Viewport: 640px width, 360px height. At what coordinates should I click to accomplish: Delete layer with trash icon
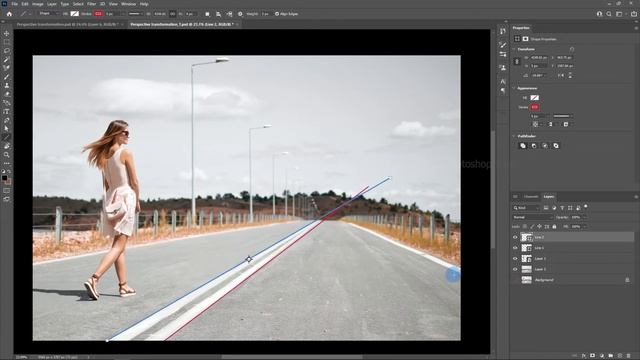click(629, 356)
